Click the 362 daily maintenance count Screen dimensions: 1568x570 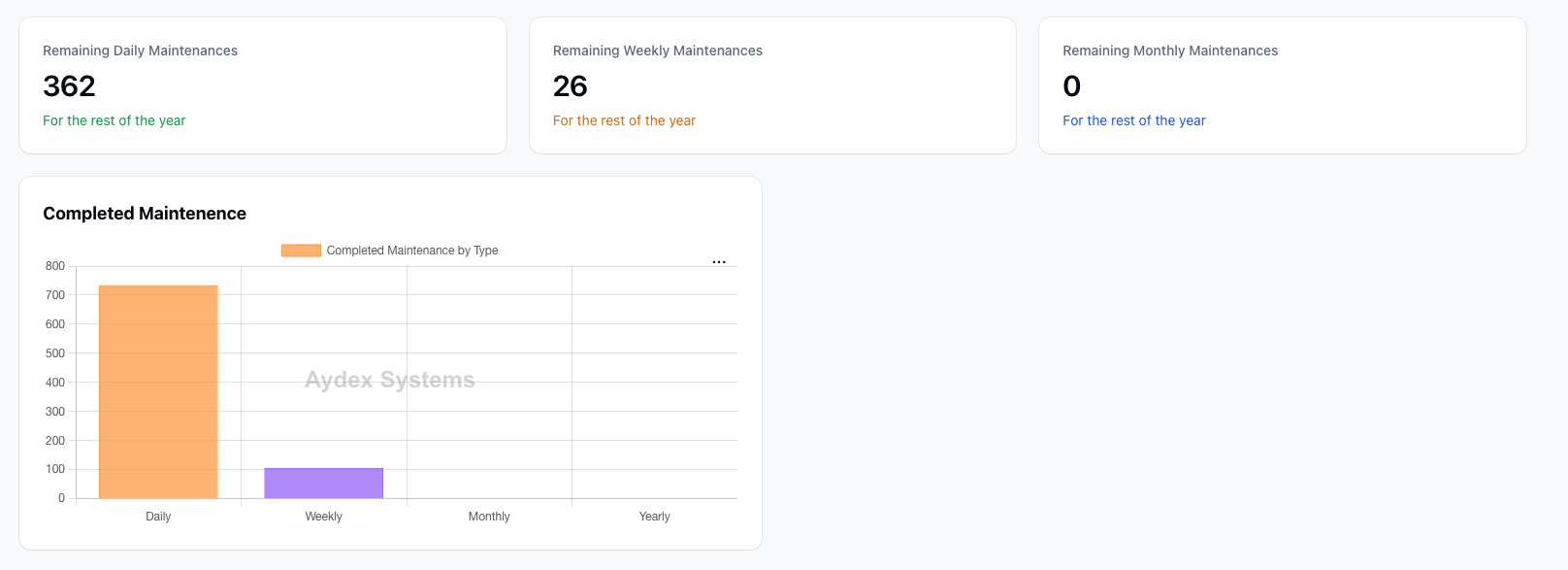click(x=69, y=86)
